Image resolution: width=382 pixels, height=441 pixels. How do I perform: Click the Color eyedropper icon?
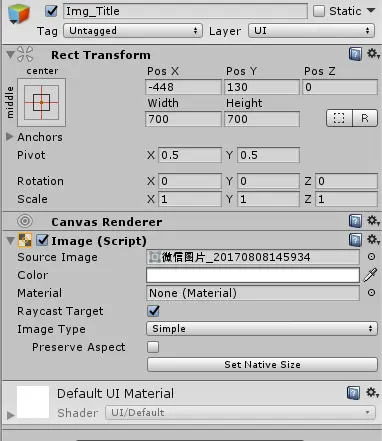click(x=370, y=275)
